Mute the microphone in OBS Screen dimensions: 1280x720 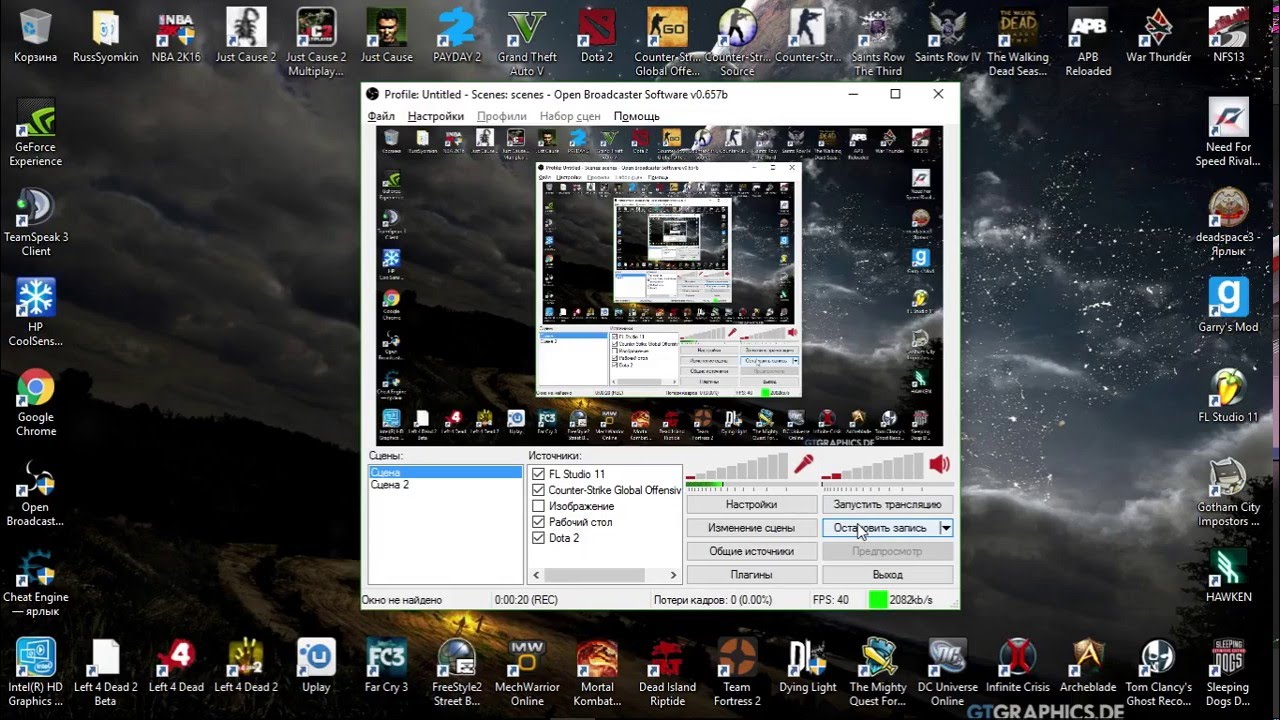(803, 464)
